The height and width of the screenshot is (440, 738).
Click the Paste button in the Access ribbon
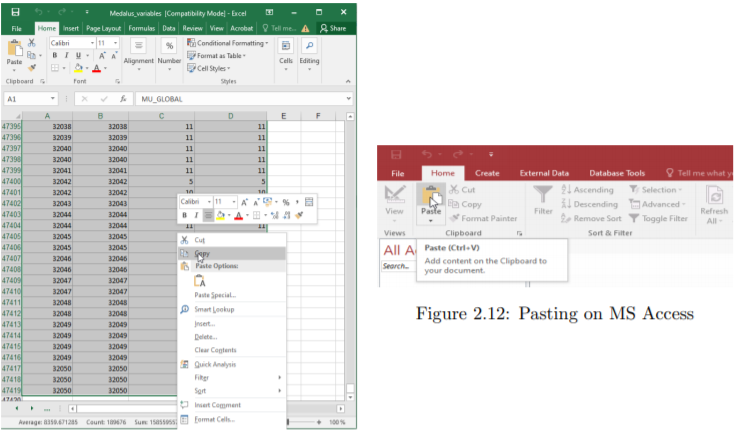[431, 203]
